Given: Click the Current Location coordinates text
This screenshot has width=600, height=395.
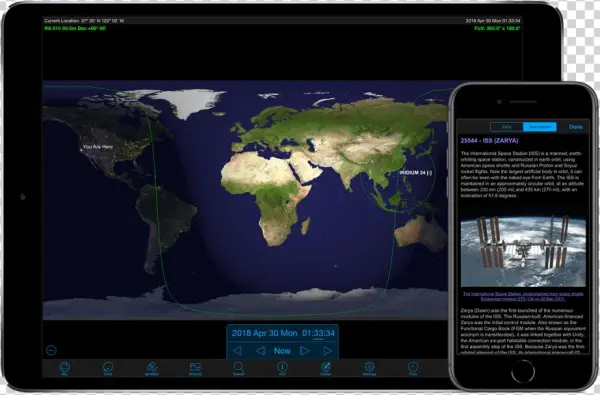Looking at the screenshot, I should 84,21.
